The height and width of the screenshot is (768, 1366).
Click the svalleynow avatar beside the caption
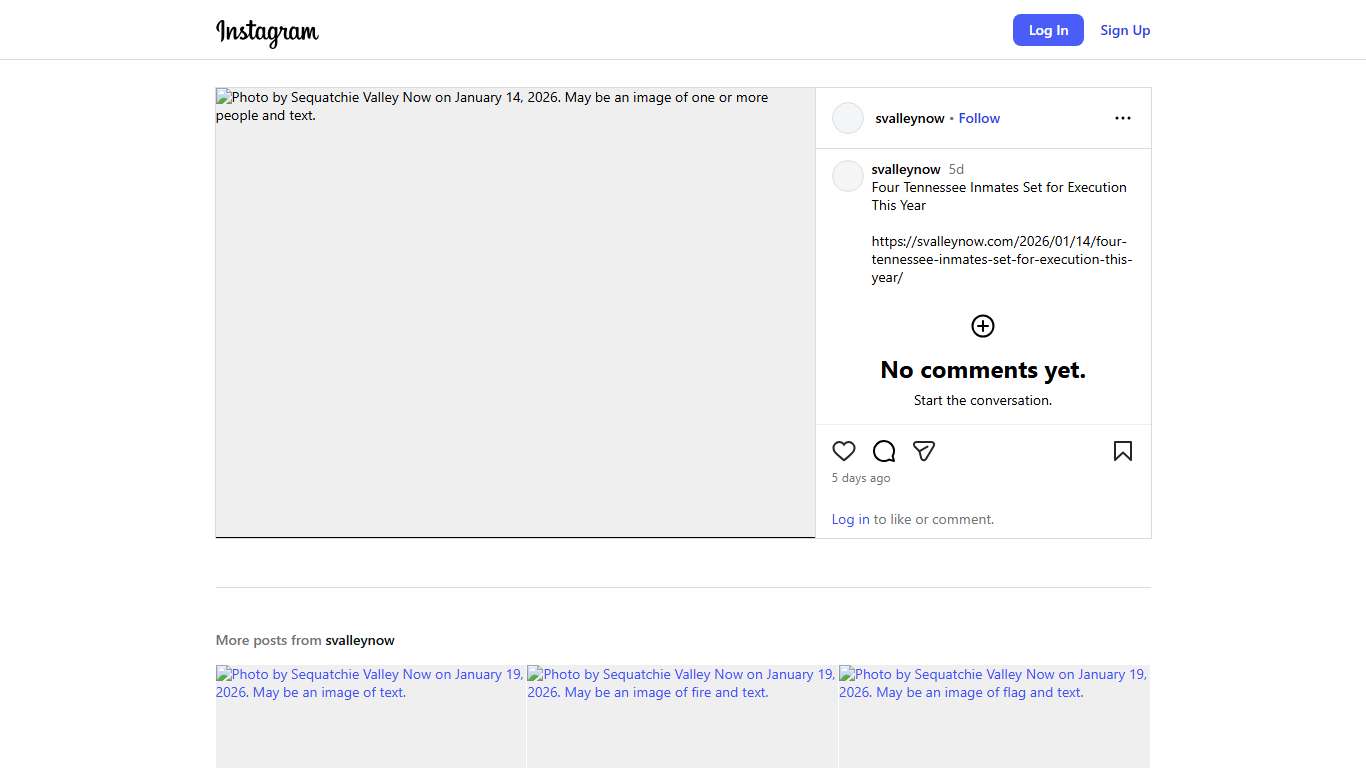click(848, 176)
